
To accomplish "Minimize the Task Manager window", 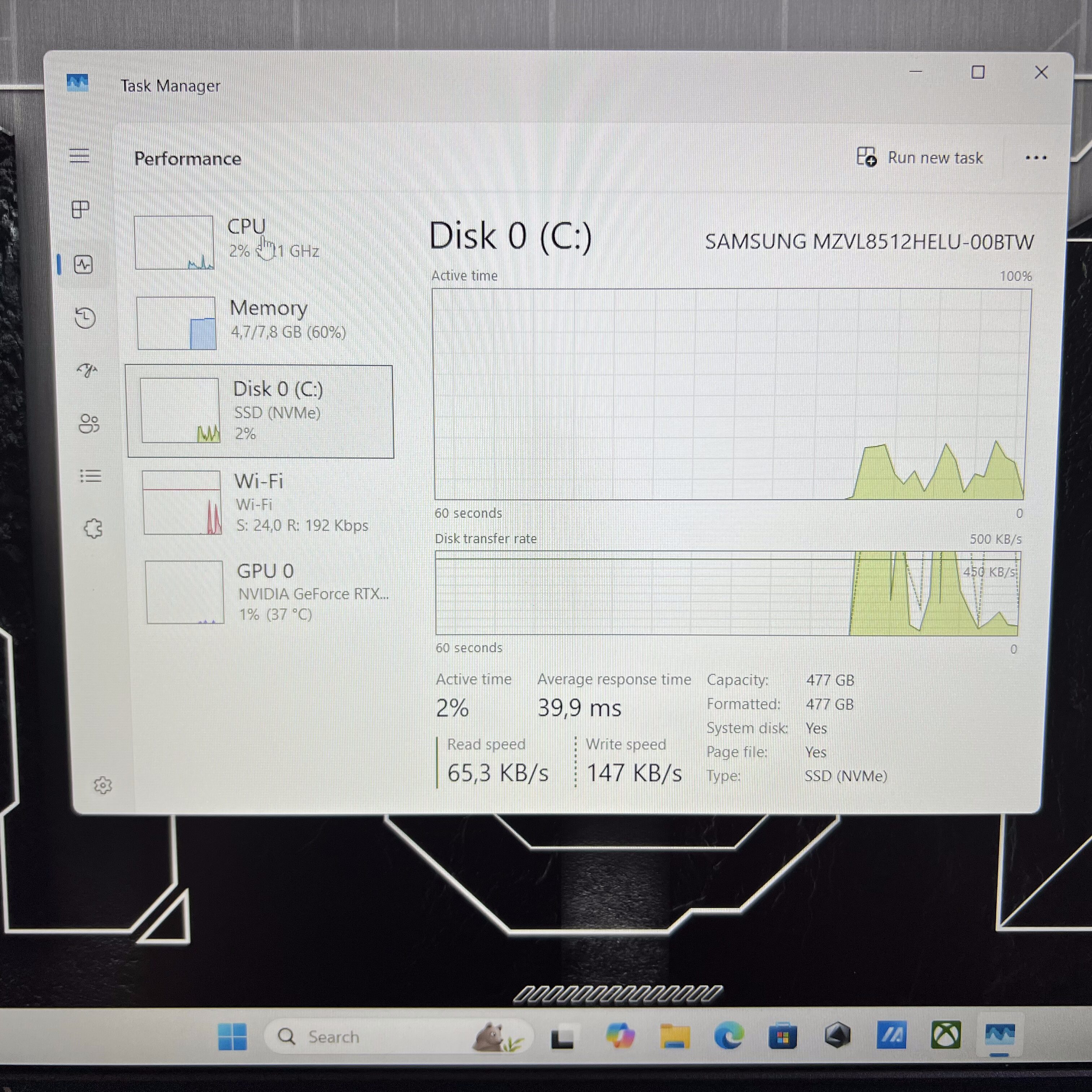I will pyautogui.click(x=916, y=72).
